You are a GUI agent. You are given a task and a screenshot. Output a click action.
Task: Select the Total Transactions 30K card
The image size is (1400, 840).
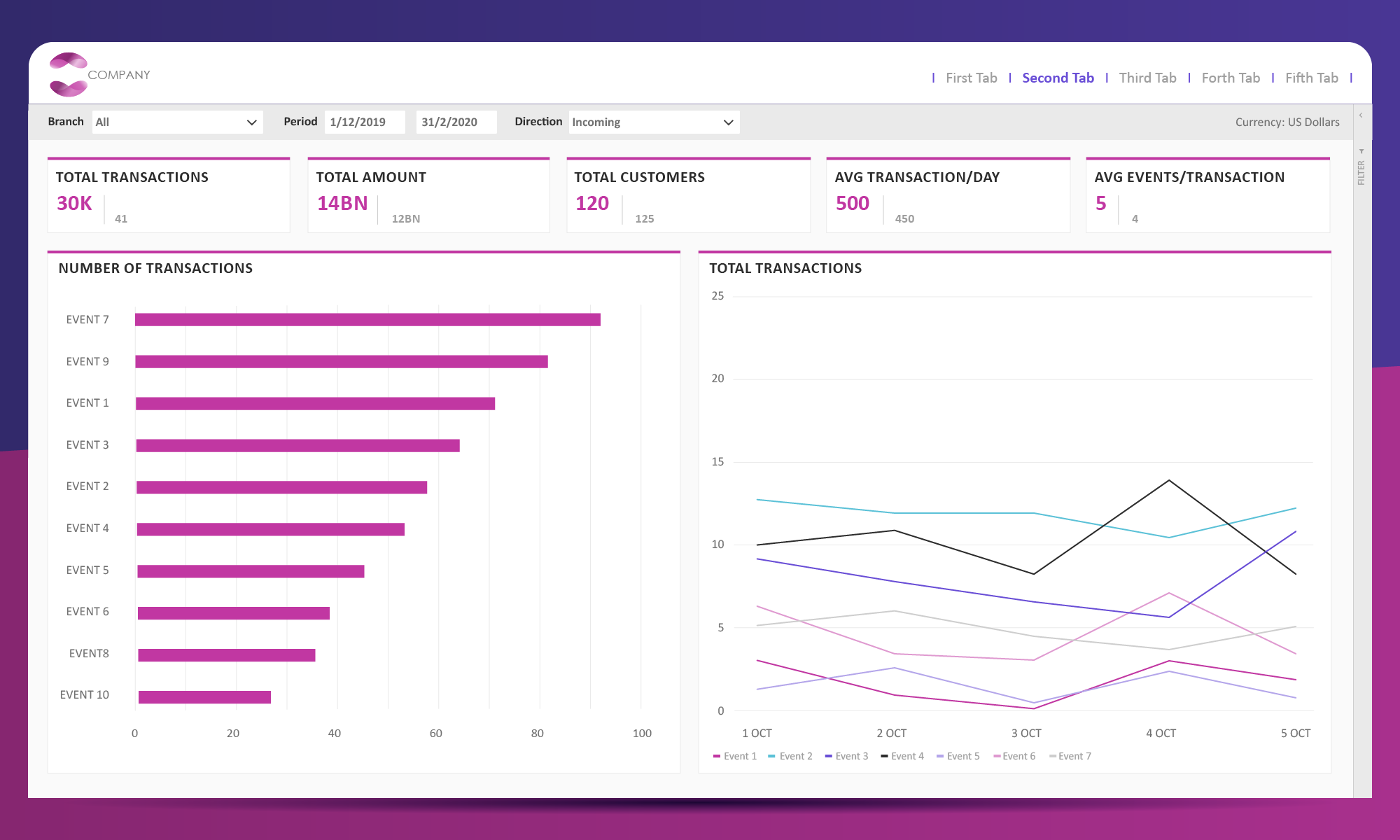[169, 196]
